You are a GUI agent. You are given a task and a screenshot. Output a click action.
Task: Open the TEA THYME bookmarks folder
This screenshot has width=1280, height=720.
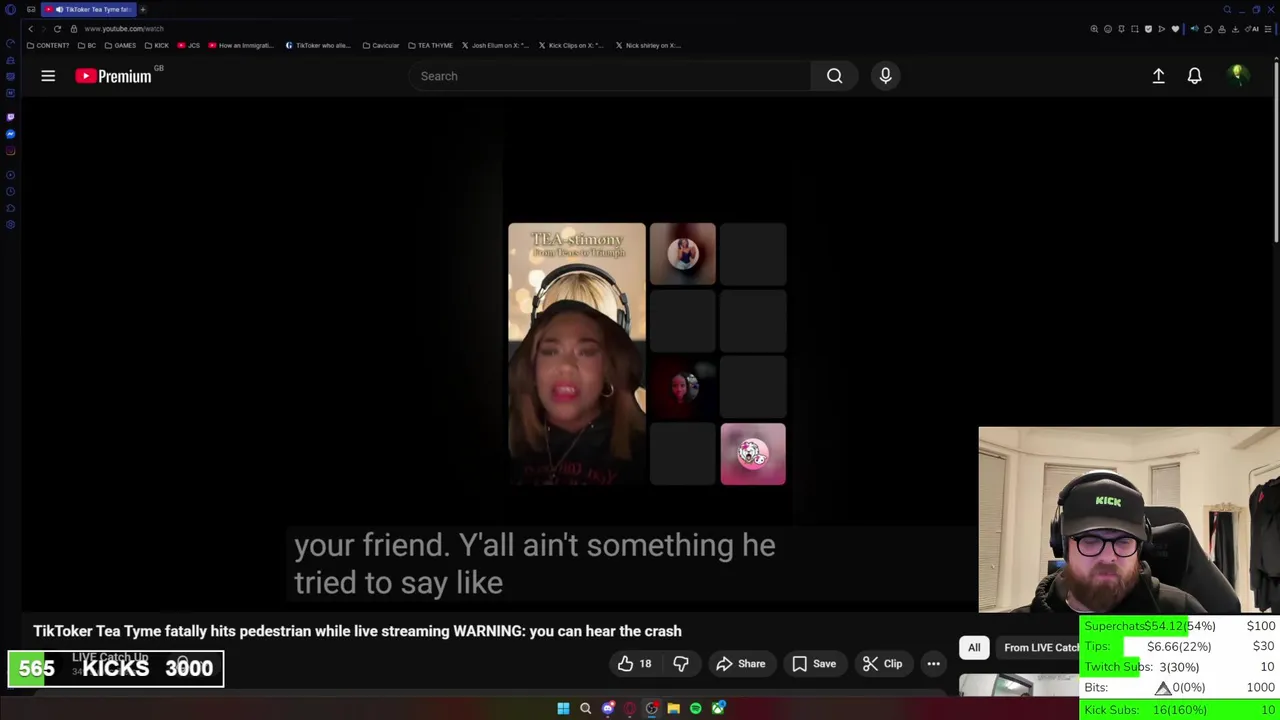coord(430,45)
